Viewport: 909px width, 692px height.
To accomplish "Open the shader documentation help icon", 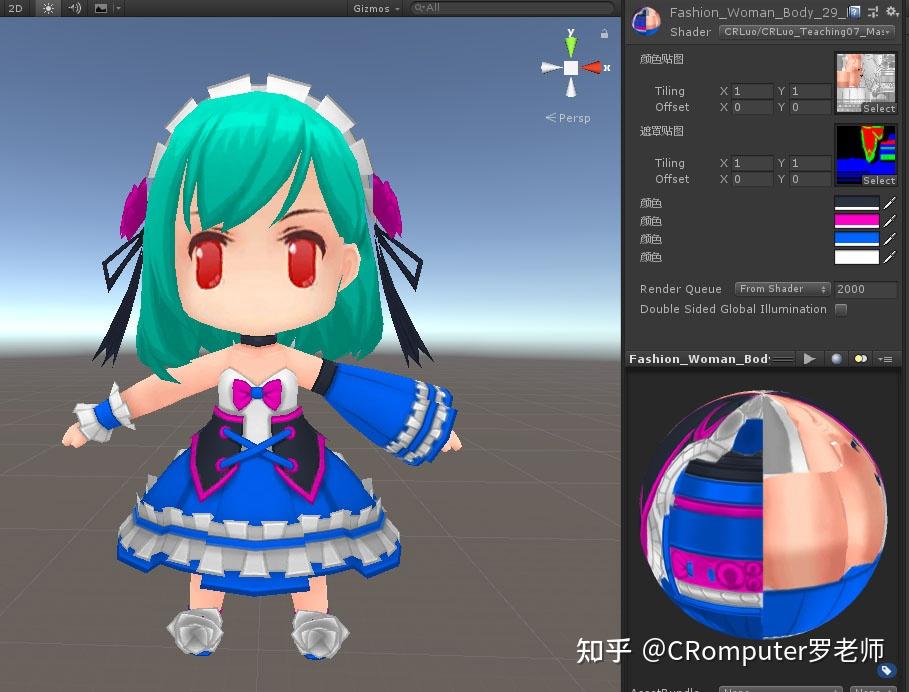I will [x=853, y=12].
